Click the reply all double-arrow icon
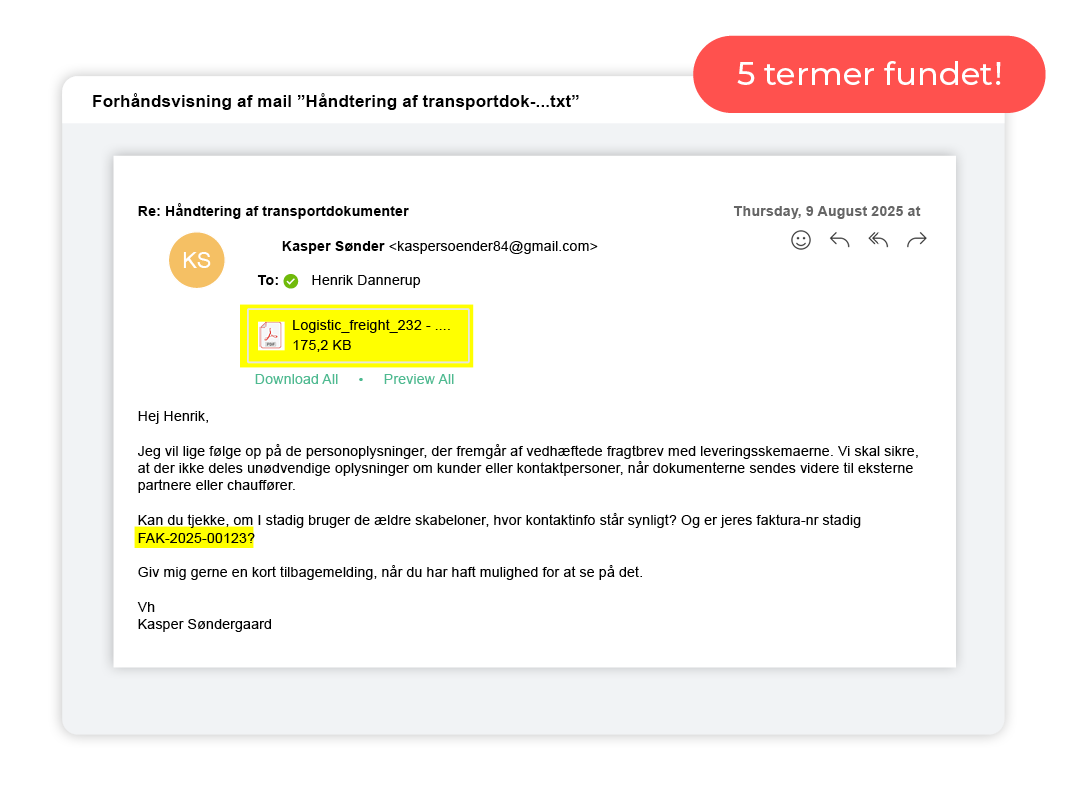The width and height of the screenshot is (1067, 800). click(x=879, y=240)
